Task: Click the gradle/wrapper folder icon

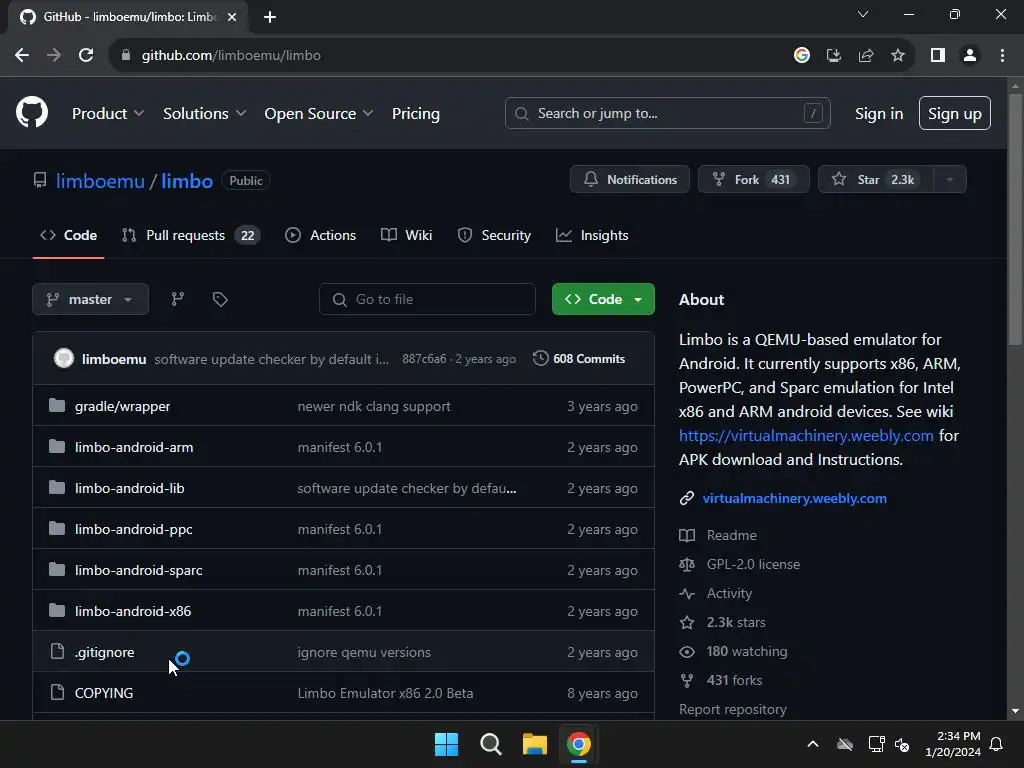Action: tap(57, 406)
